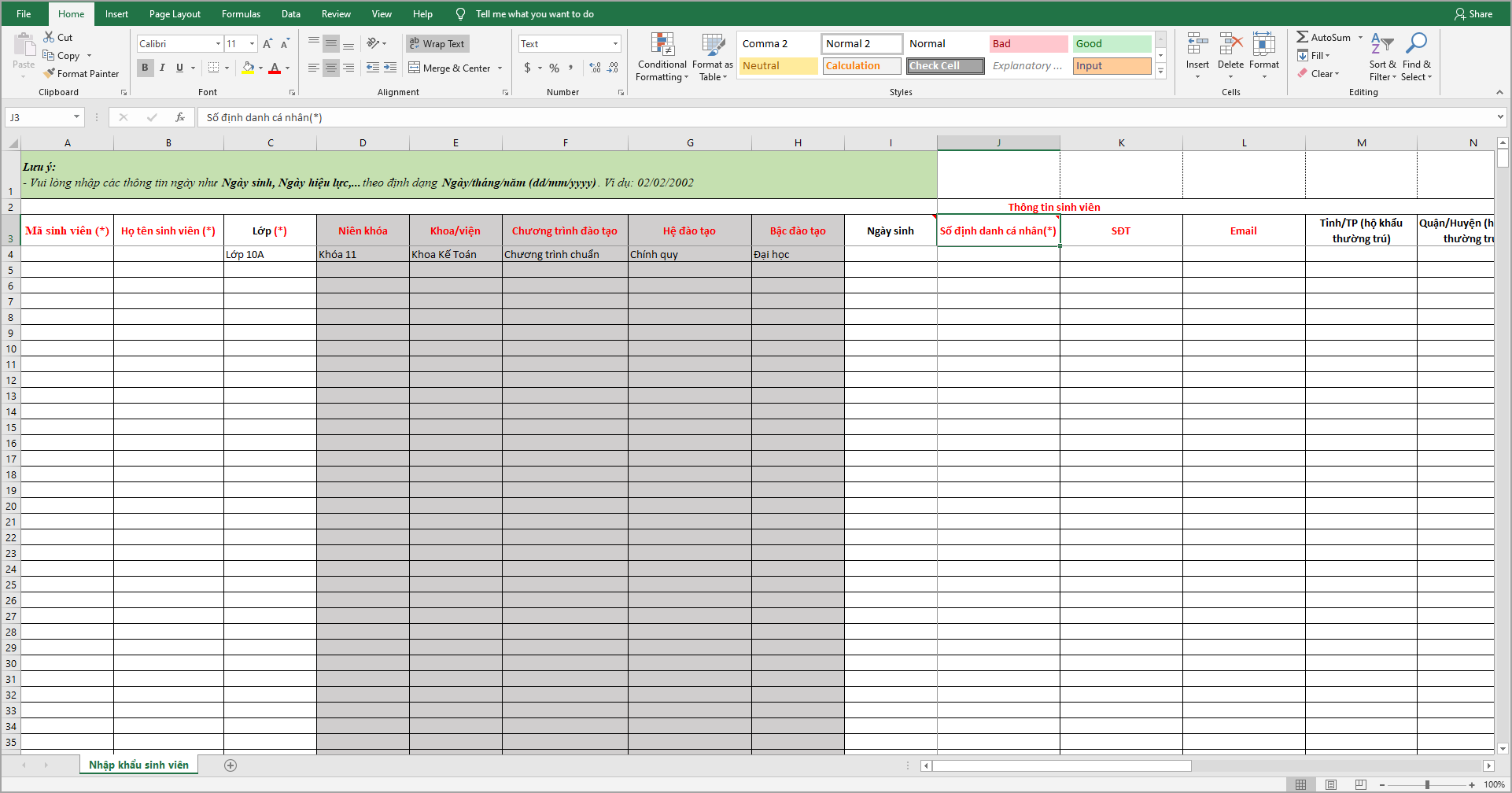Click the AutoSum sigma icon

coord(1303,37)
